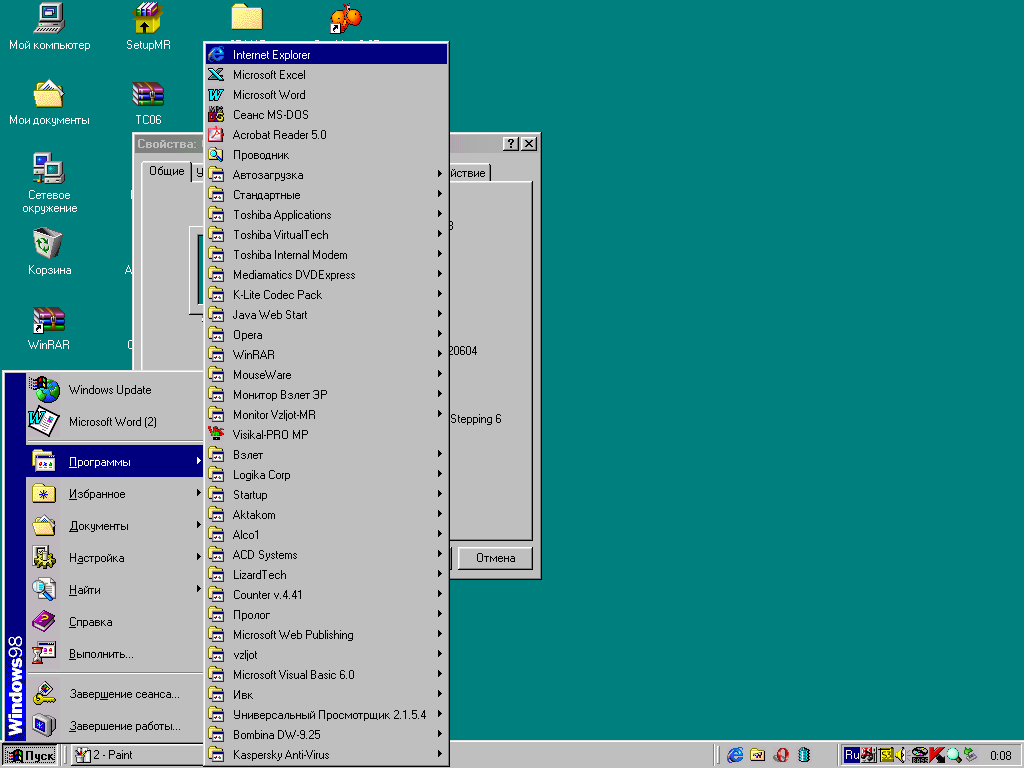The height and width of the screenshot is (768, 1024).
Task: Click the SetupMR desktop icon
Action: (x=148, y=19)
